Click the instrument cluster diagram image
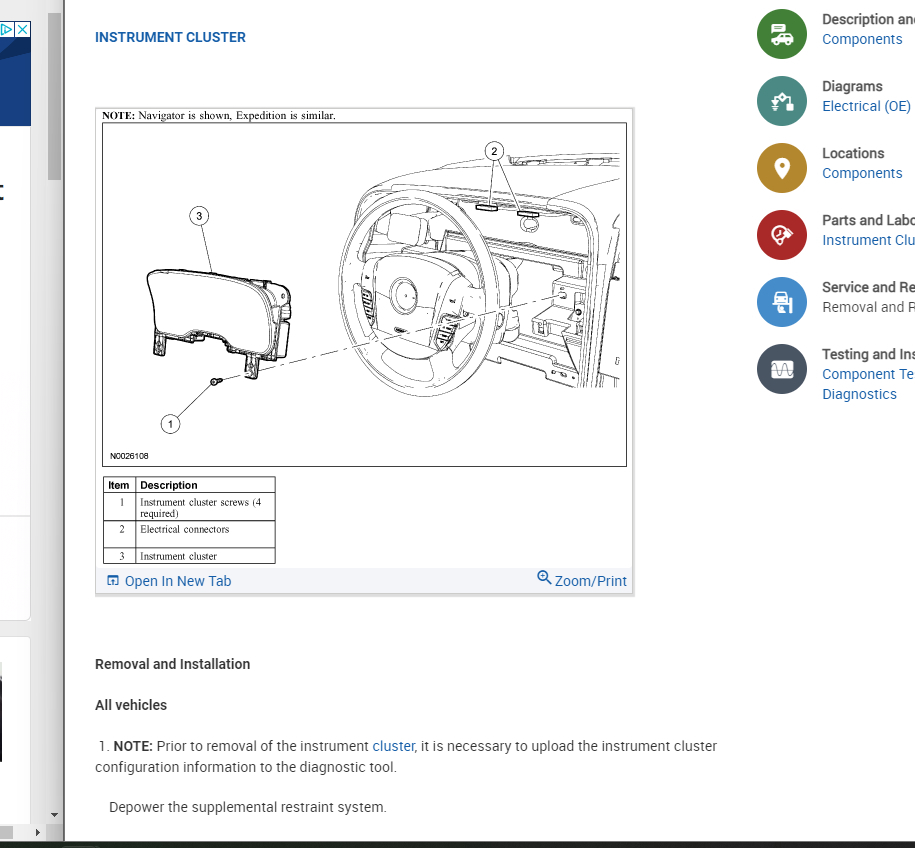The width and height of the screenshot is (915, 848). tap(364, 294)
